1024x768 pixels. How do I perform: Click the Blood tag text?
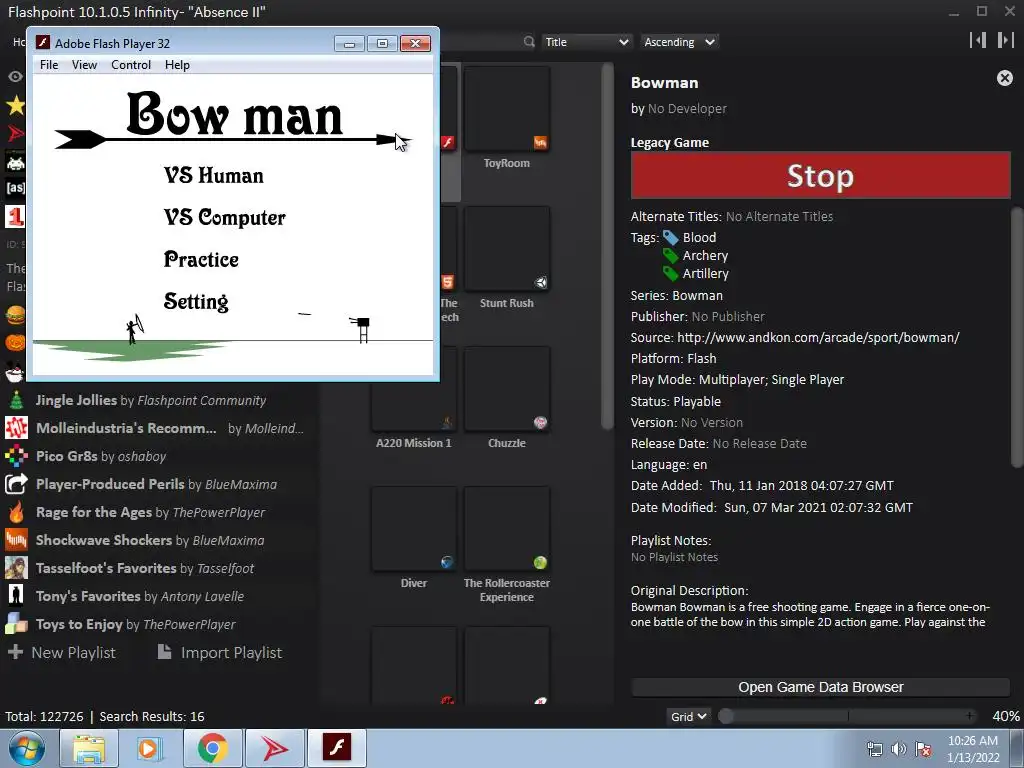point(699,238)
